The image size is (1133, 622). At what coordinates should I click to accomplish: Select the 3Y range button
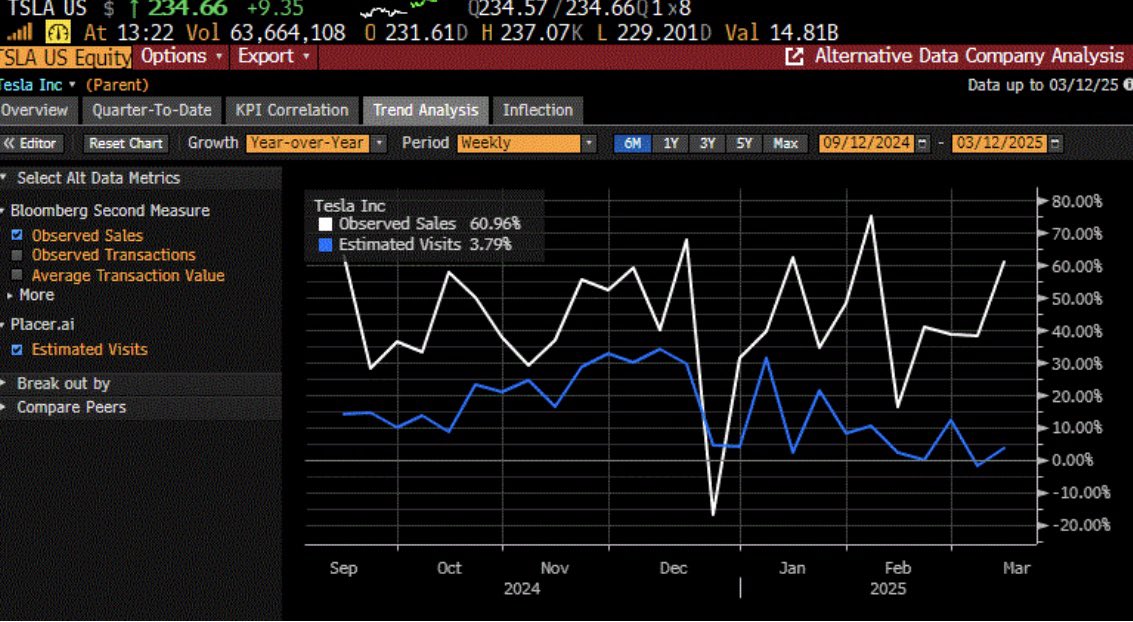[707, 144]
